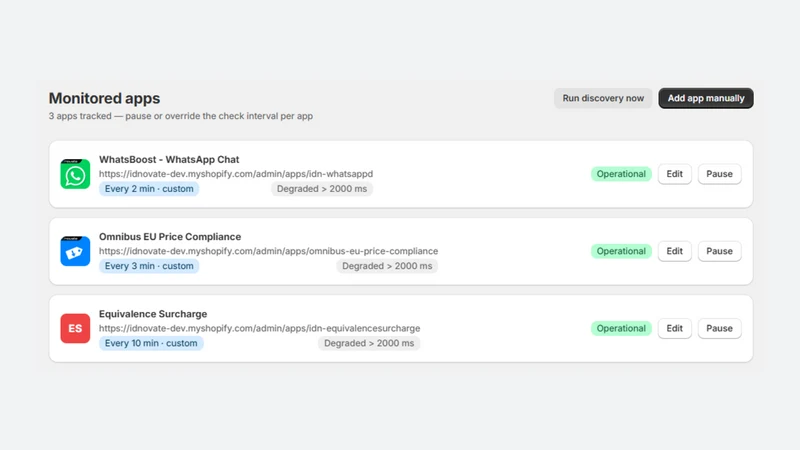Click the Omnibus EU Price Compliance icon
This screenshot has width=800, height=450.
point(75,251)
